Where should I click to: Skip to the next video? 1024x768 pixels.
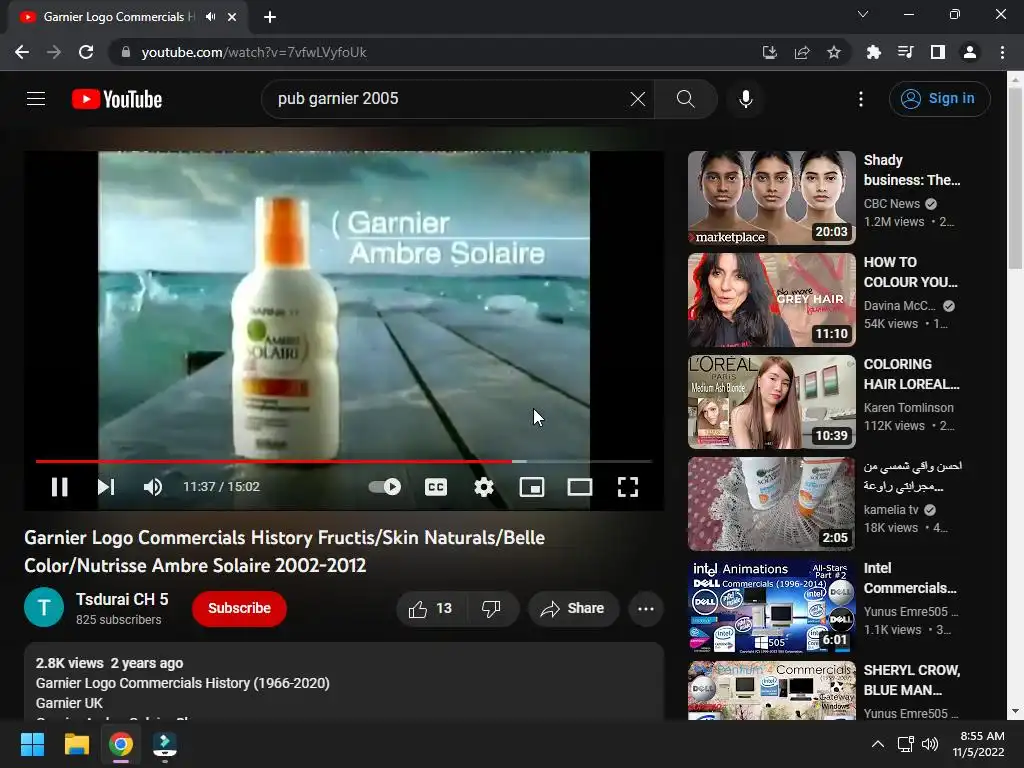click(106, 487)
